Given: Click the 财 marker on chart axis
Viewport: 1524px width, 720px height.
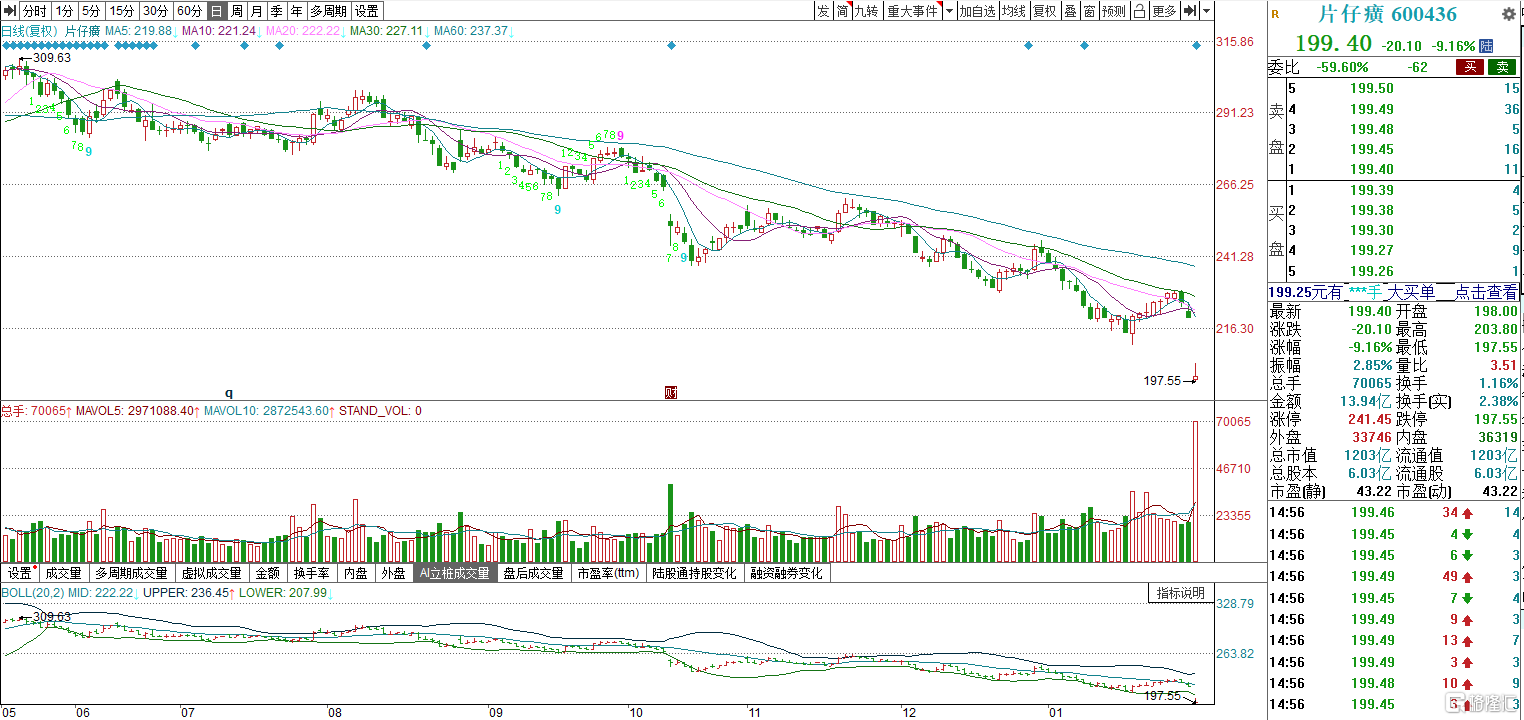Looking at the screenshot, I should click(x=672, y=393).
